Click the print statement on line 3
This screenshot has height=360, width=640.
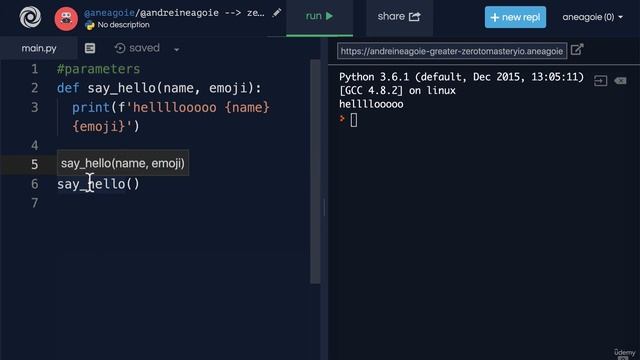point(171,107)
